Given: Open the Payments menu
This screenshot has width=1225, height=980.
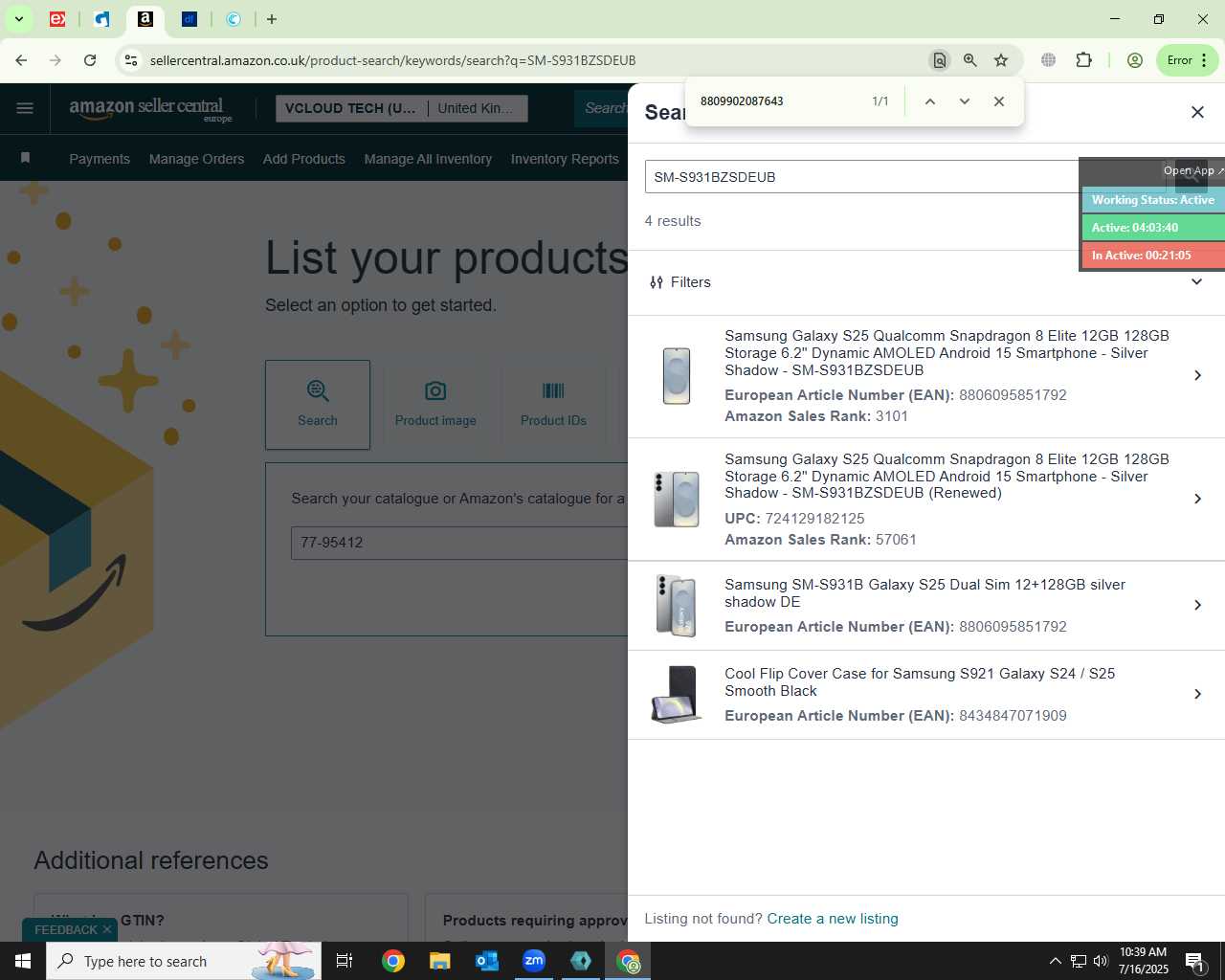Looking at the screenshot, I should [100, 159].
